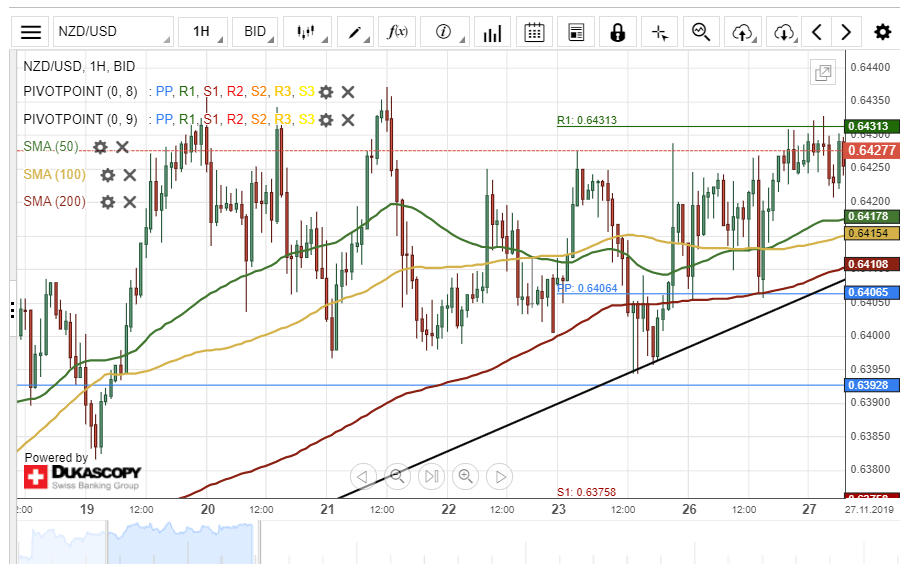The height and width of the screenshot is (568, 902).
Task: Pan chart left with arrow button
Action: (362, 476)
